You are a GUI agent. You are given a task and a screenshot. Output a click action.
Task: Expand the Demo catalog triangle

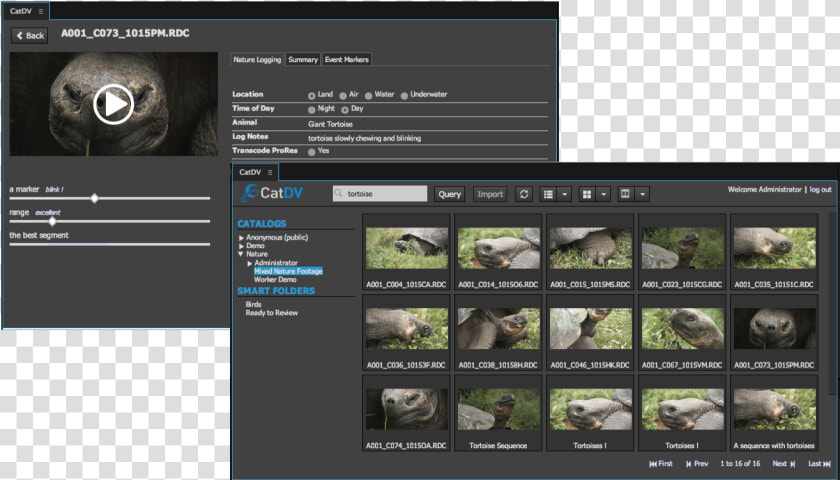242,246
